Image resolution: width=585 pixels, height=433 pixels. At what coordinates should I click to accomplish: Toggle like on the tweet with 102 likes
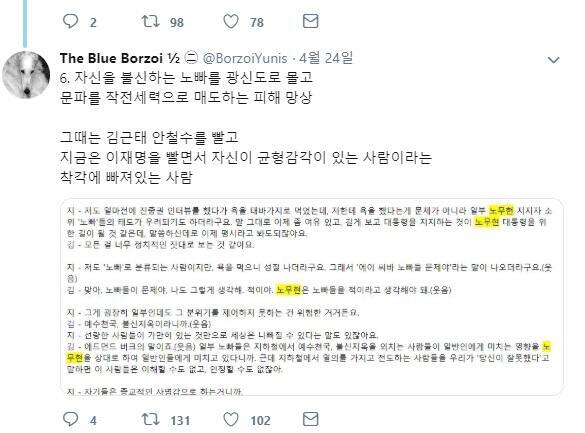click(231, 420)
